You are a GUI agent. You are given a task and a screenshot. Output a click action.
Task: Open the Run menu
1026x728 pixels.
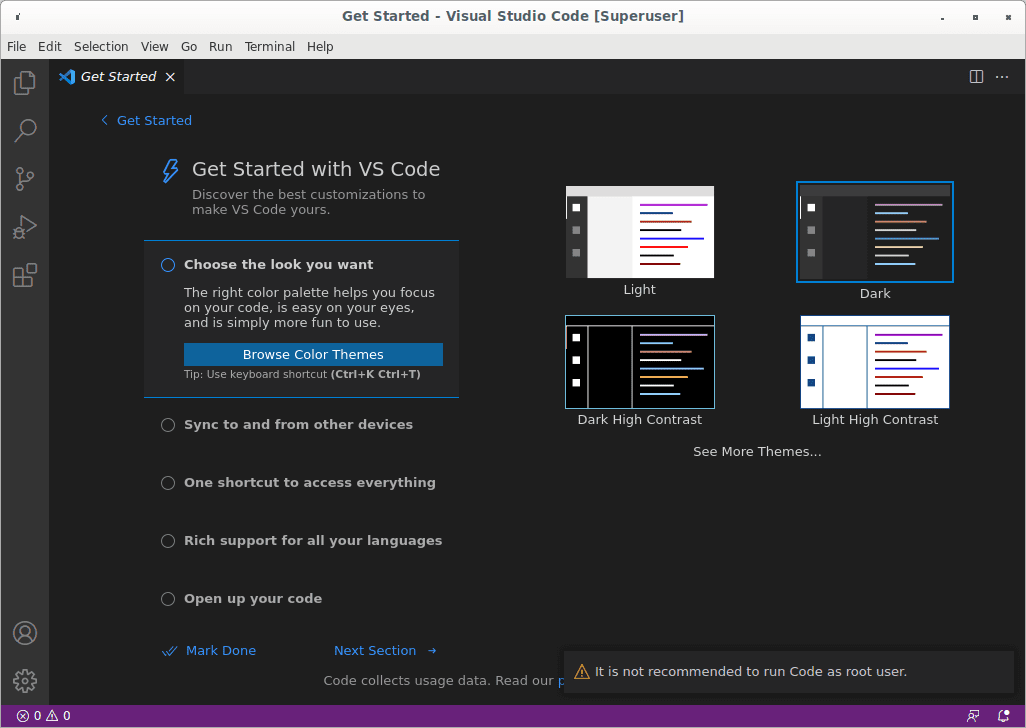click(221, 46)
